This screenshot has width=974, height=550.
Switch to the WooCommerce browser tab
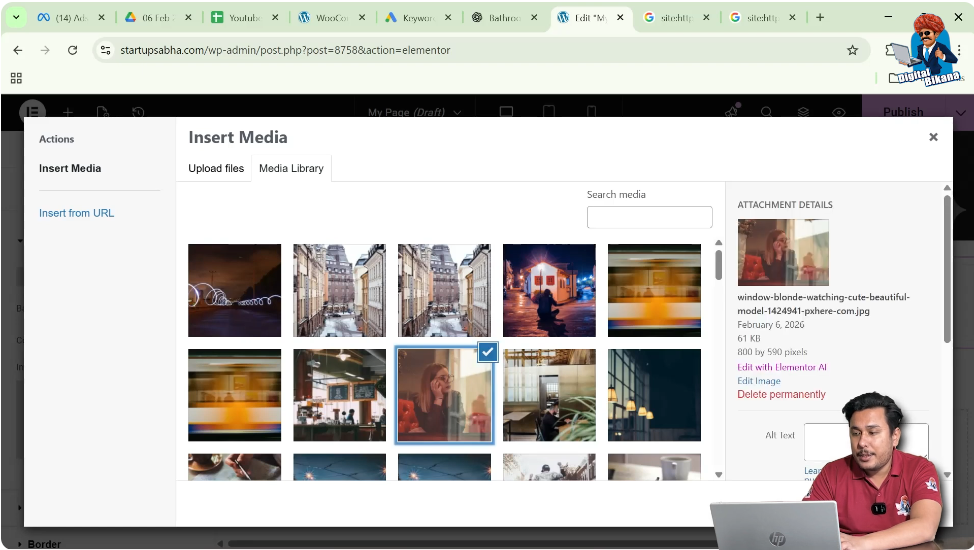click(326, 18)
